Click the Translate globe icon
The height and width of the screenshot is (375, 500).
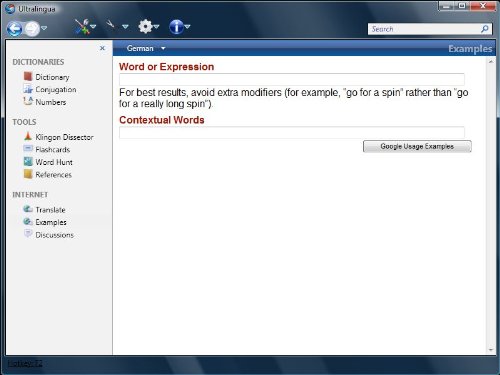tap(28, 209)
